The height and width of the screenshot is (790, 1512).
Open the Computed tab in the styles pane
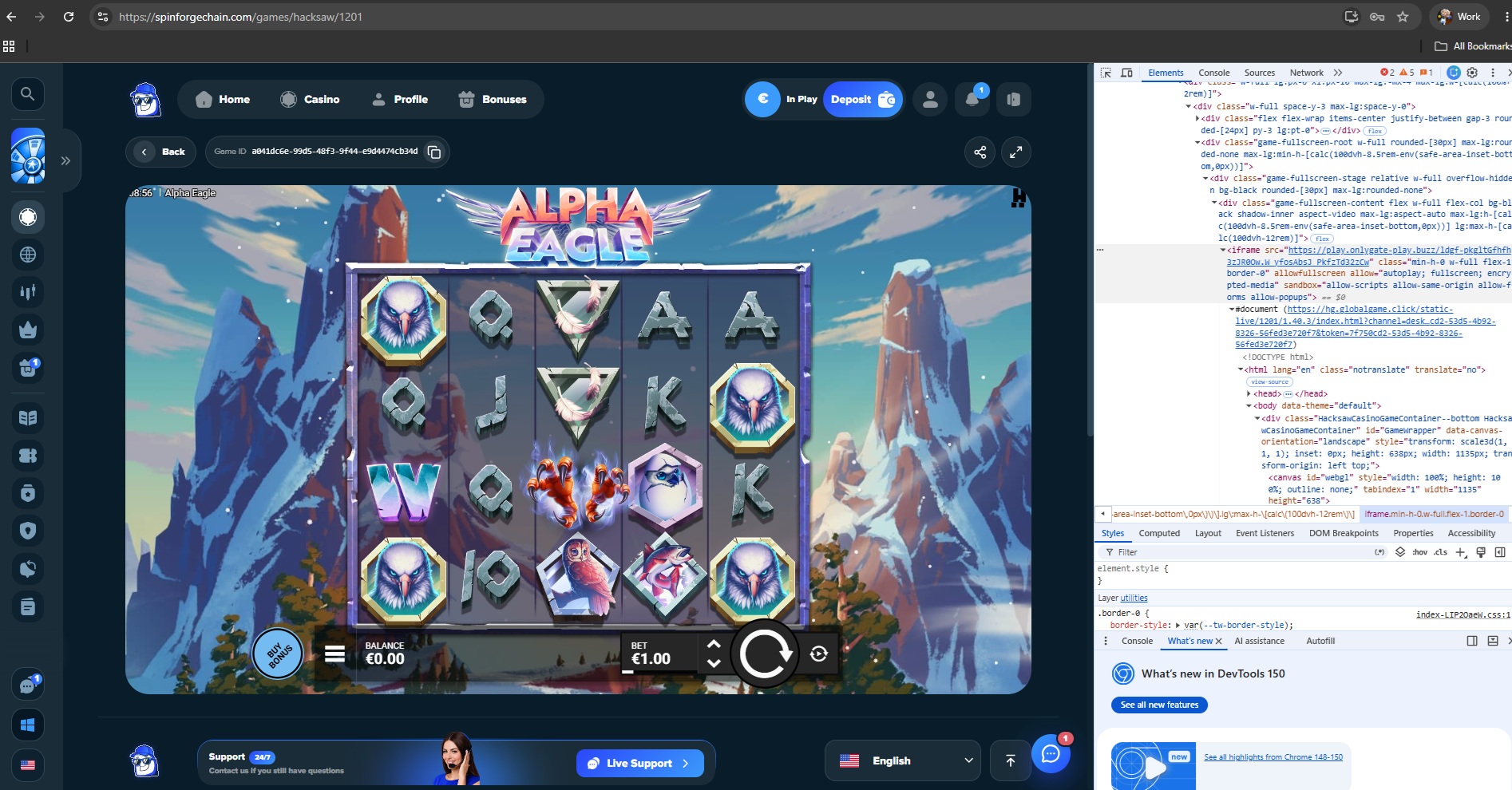1159,533
